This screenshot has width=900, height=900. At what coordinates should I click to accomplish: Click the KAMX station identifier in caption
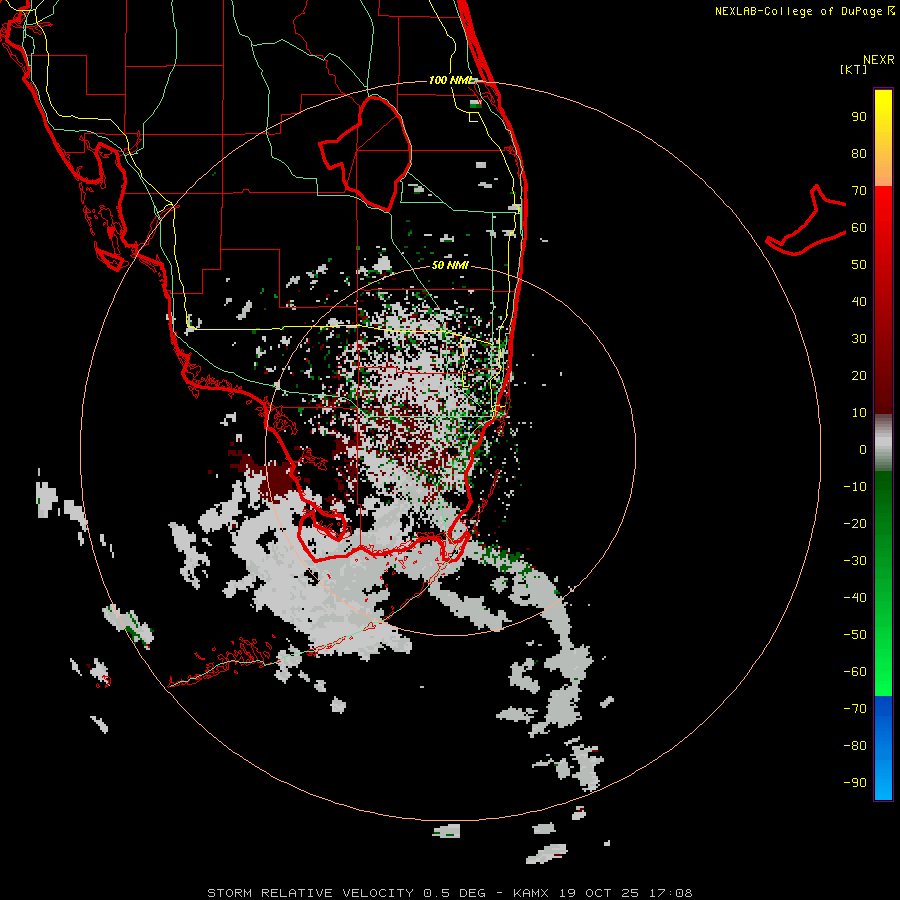pyautogui.click(x=531, y=893)
